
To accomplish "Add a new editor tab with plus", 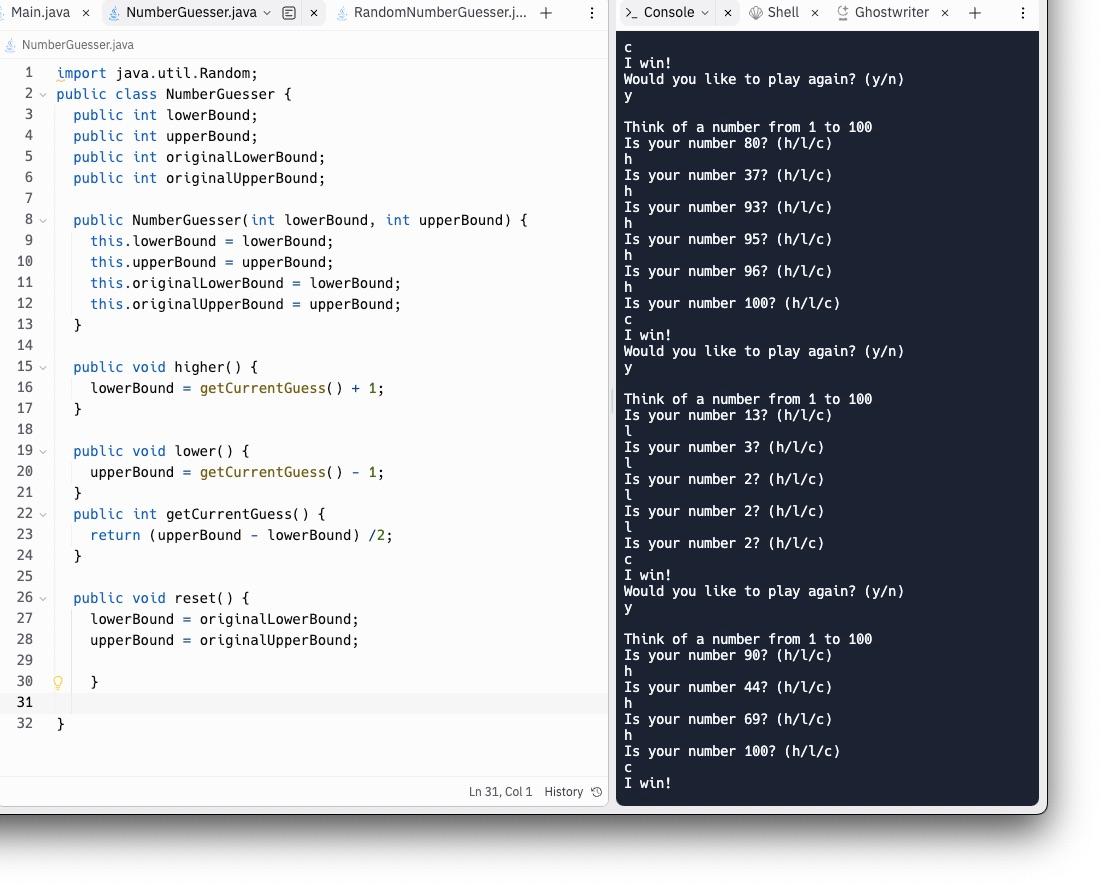I will click(x=546, y=13).
